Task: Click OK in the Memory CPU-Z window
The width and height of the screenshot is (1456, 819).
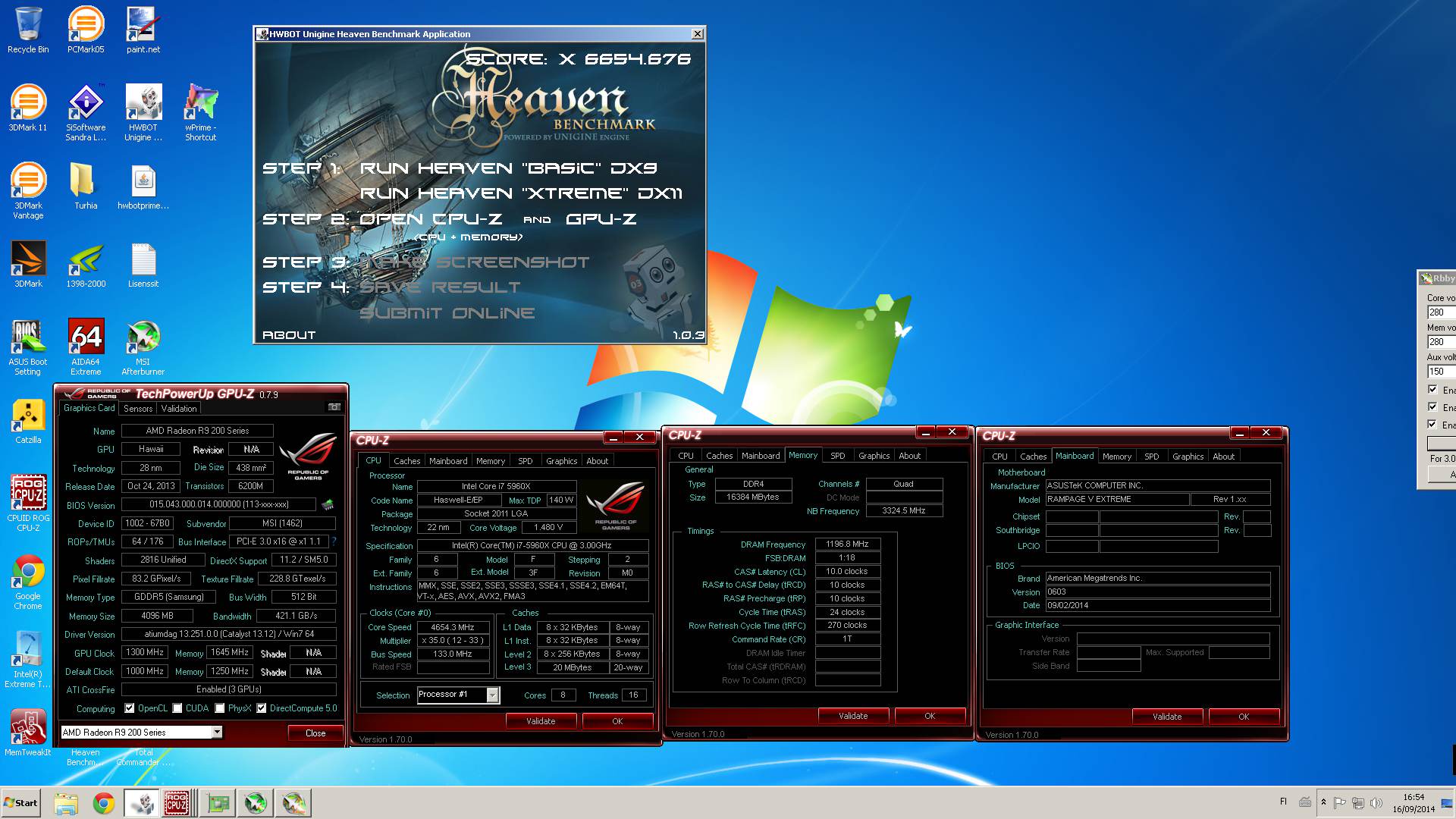Action: pyautogui.click(x=930, y=716)
